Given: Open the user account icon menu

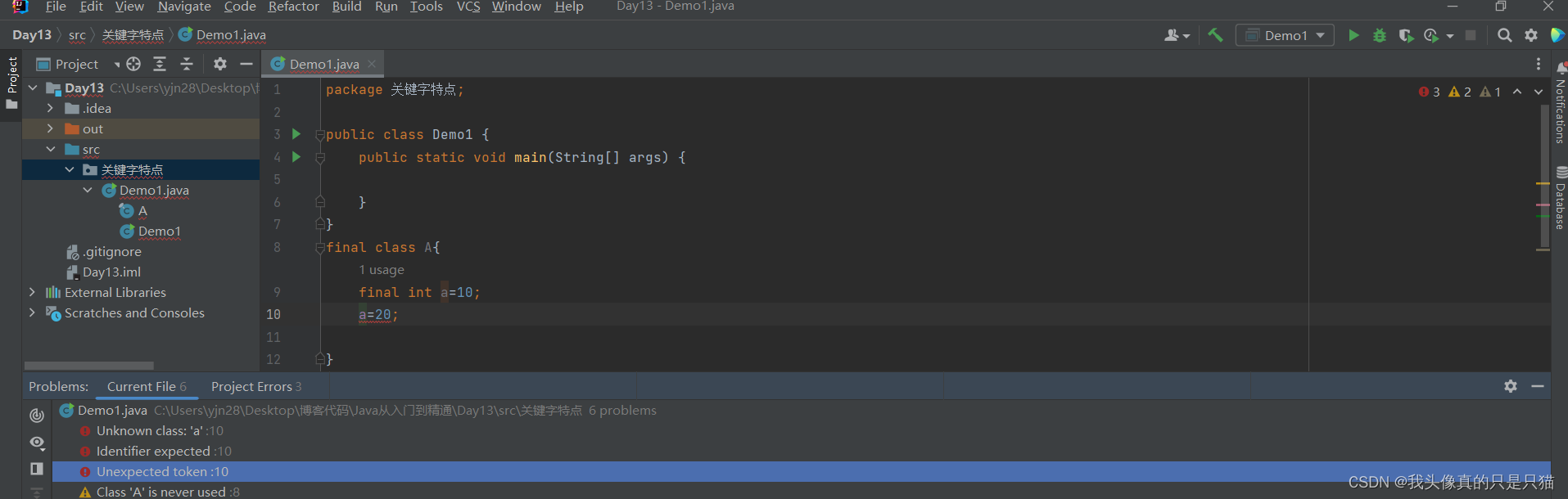Looking at the screenshot, I should (x=1177, y=35).
